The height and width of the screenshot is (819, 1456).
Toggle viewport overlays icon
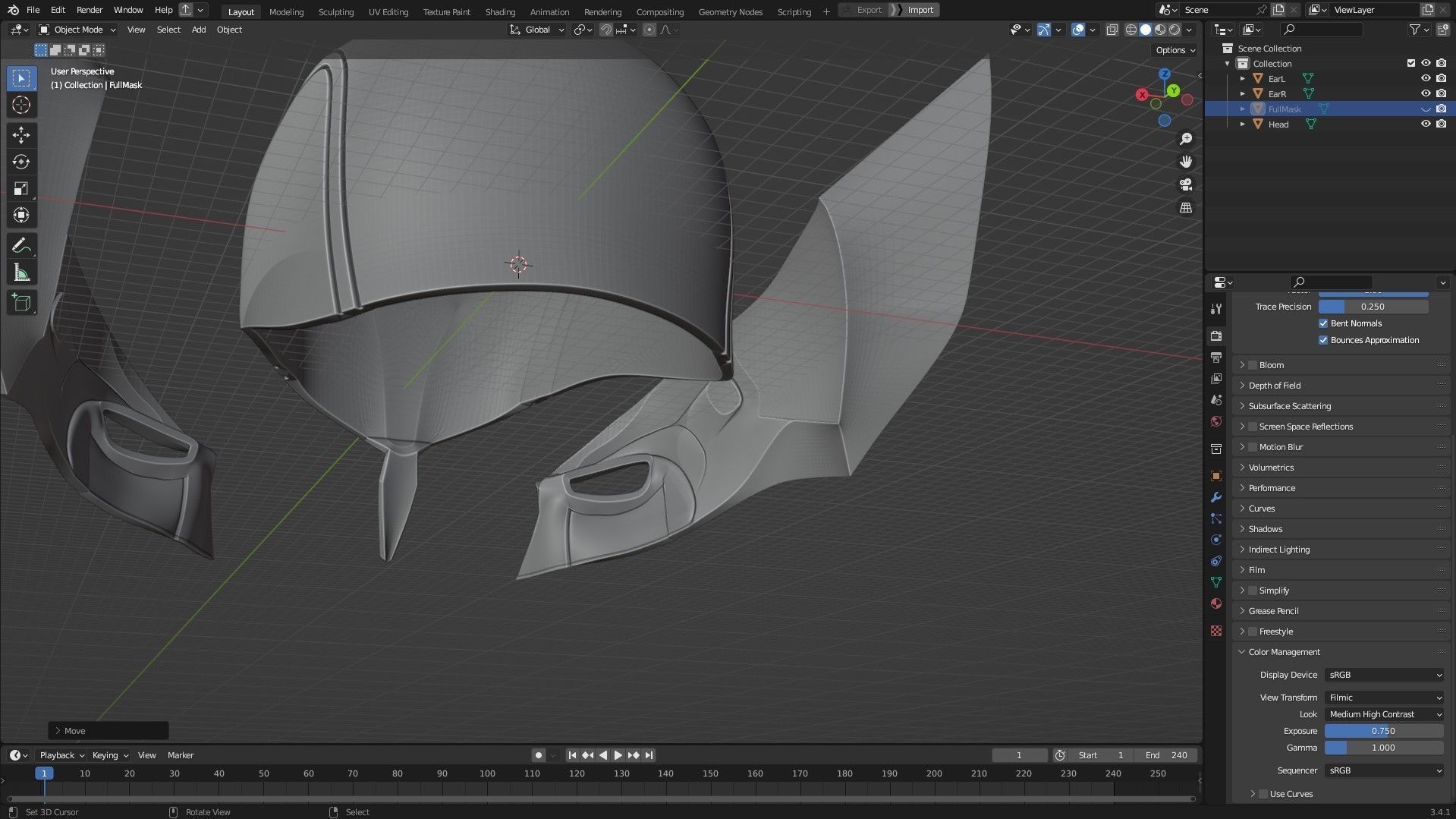pos(1078,30)
